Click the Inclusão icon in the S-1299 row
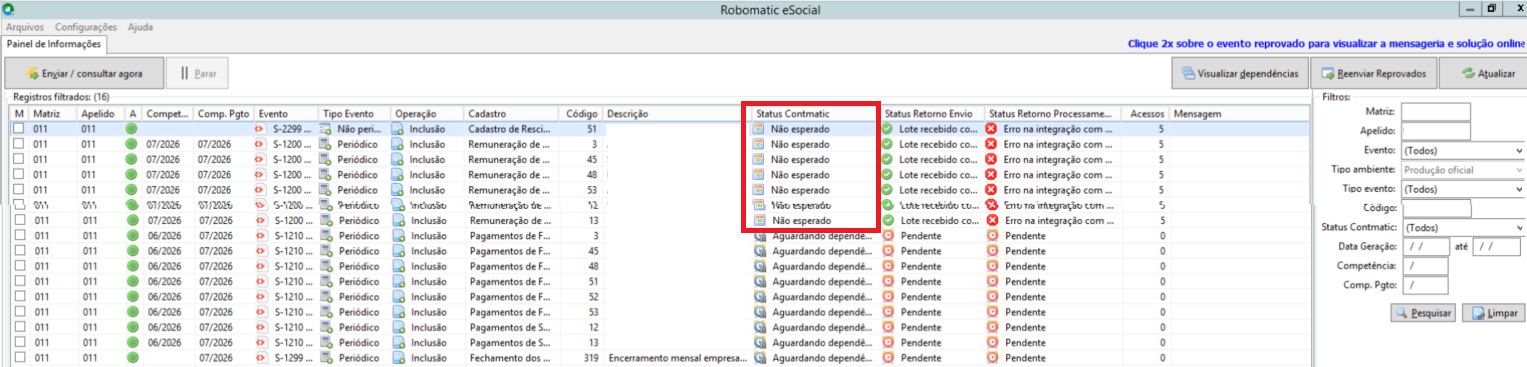Viewport: 1527px width, 367px height. coord(398,357)
